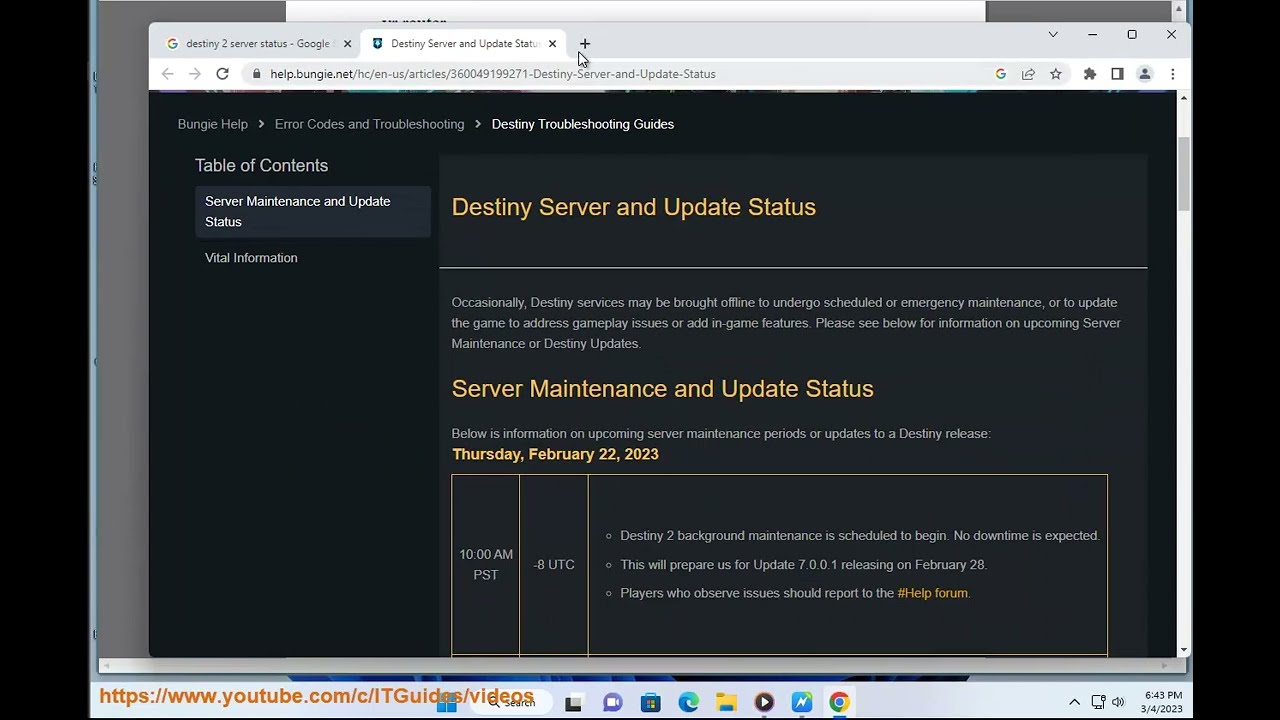Click the 10:00 AM PST table cell
Screen dimensions: 1280x720
click(x=486, y=565)
